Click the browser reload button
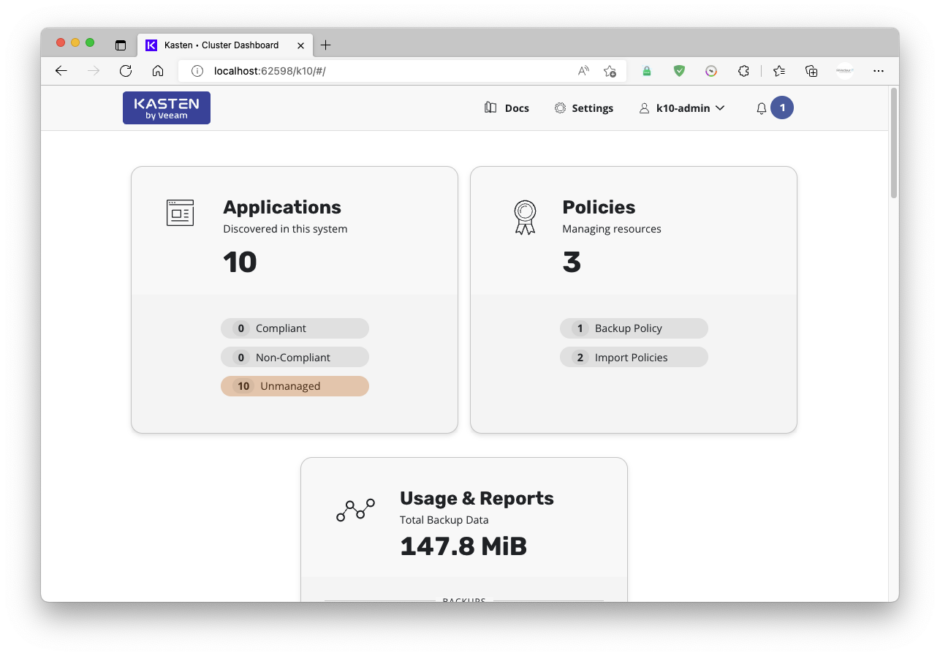The height and width of the screenshot is (656, 940). point(125,71)
